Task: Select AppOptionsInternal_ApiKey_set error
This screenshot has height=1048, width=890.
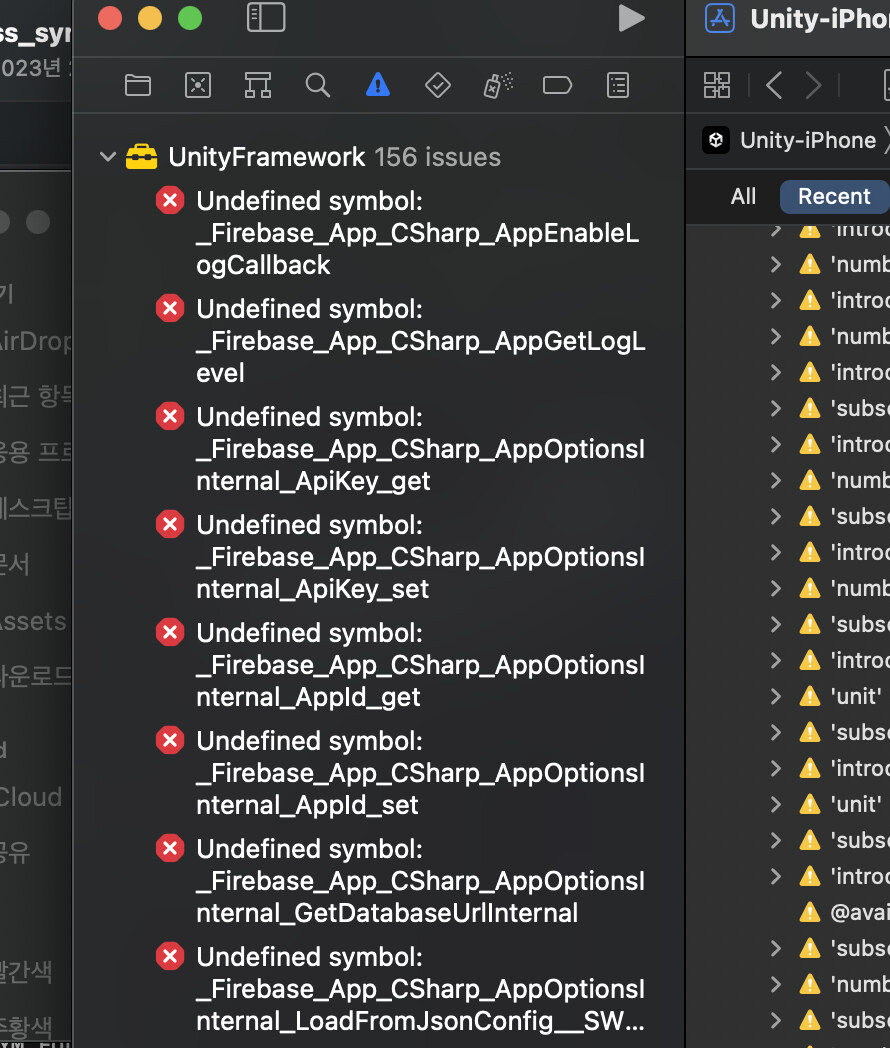Action: coord(421,557)
